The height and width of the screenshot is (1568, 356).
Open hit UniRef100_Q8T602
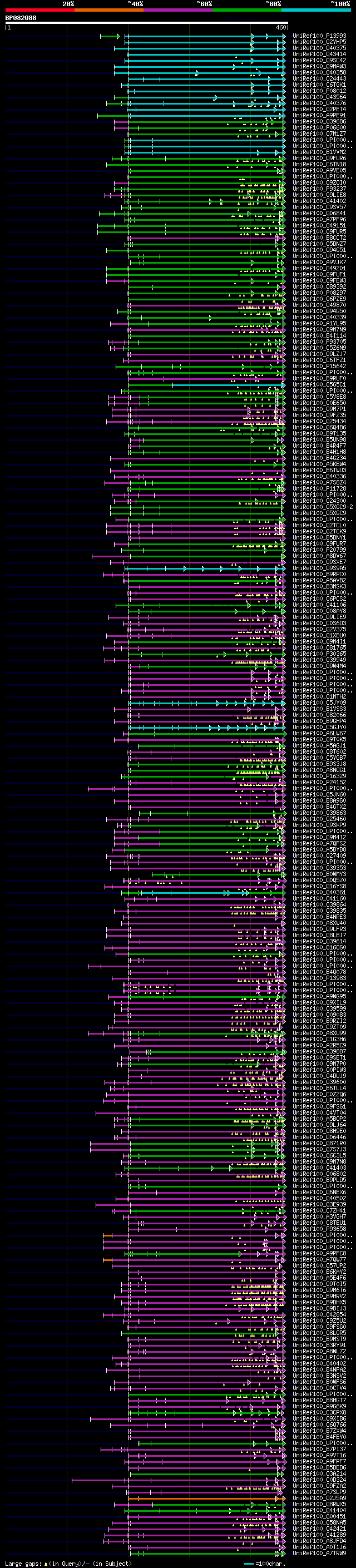(319, 751)
